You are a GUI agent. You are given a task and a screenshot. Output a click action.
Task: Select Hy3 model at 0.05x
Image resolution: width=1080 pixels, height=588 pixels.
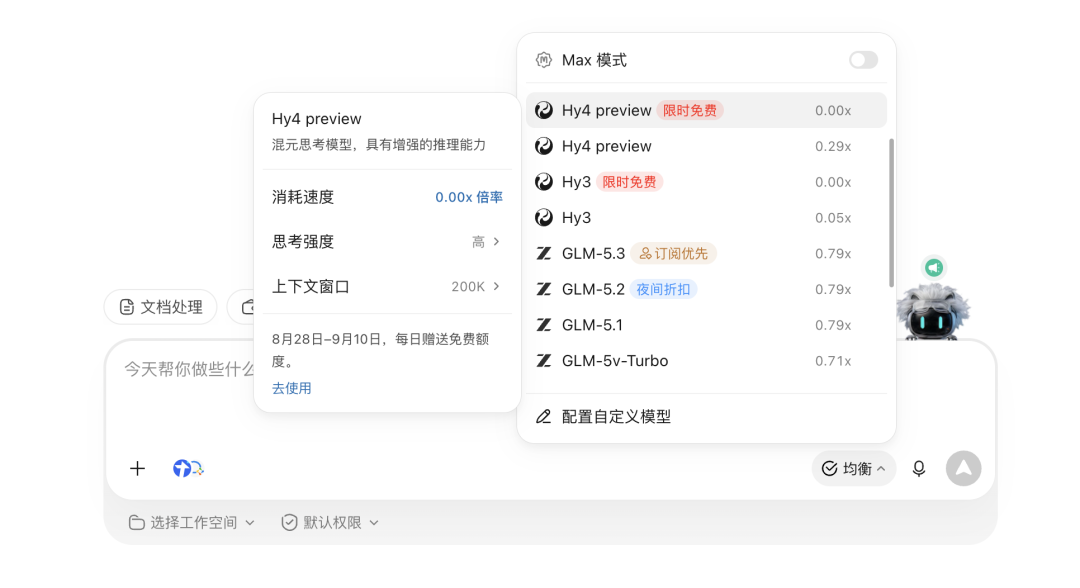pos(706,218)
